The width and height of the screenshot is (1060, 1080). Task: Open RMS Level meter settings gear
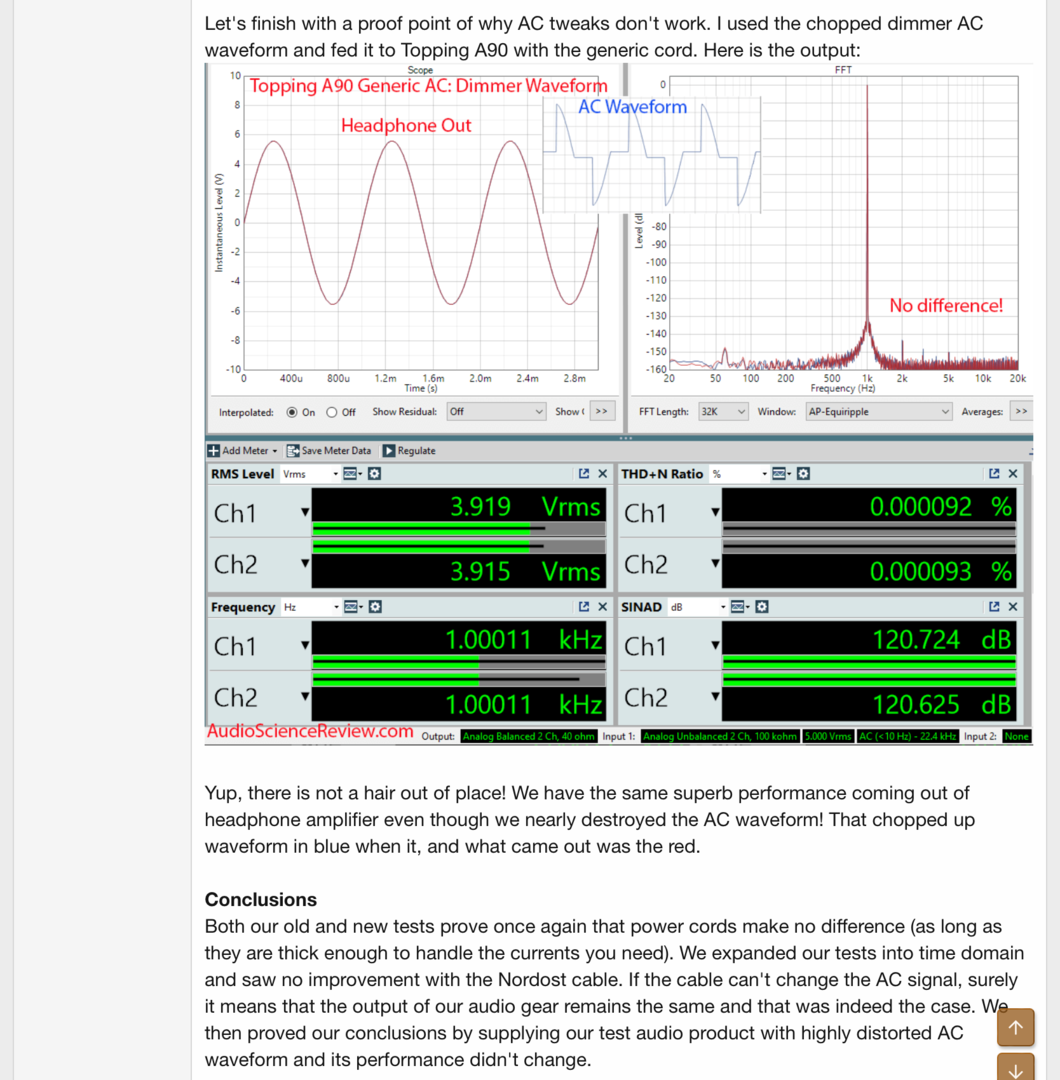[374, 474]
